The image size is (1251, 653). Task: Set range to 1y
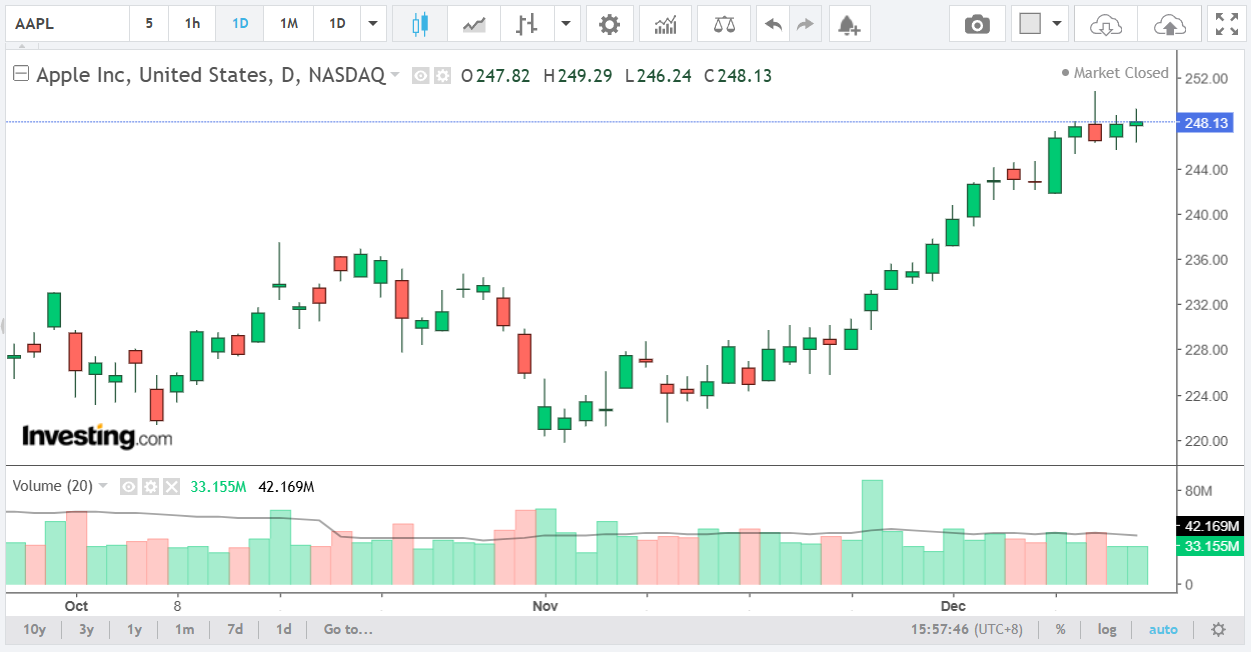[x=134, y=629]
